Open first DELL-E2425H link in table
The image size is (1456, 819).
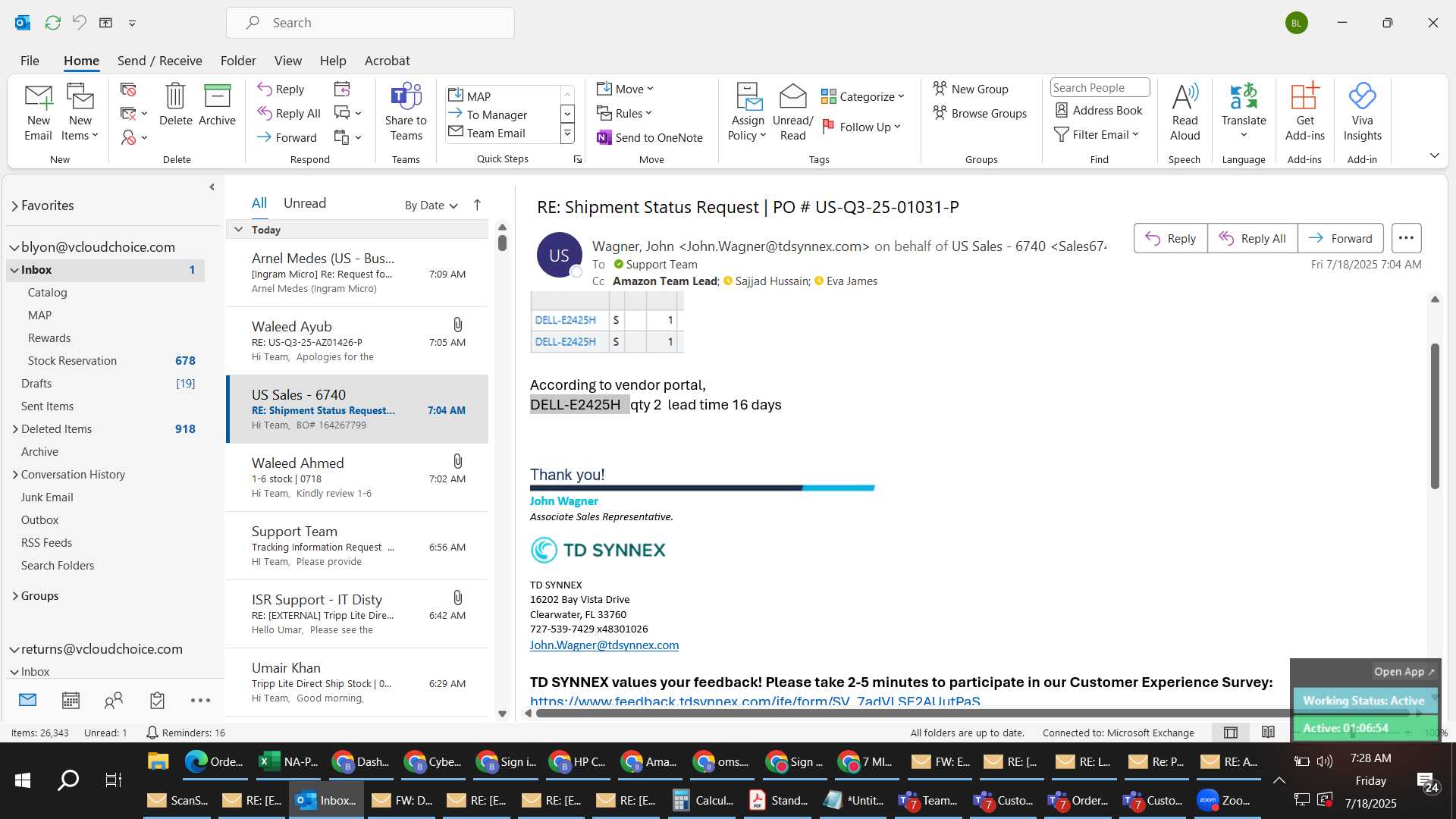coord(566,320)
